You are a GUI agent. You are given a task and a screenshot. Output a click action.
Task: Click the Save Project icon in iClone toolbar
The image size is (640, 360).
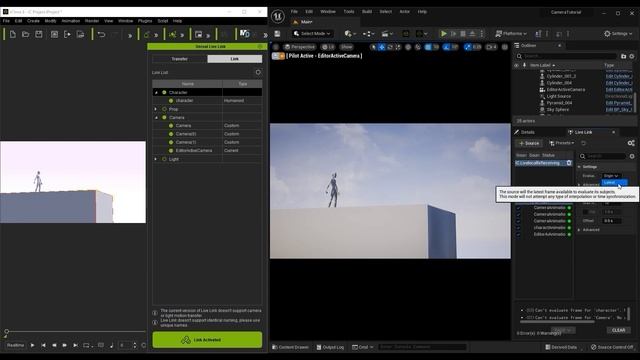pyautogui.click(x=39, y=34)
